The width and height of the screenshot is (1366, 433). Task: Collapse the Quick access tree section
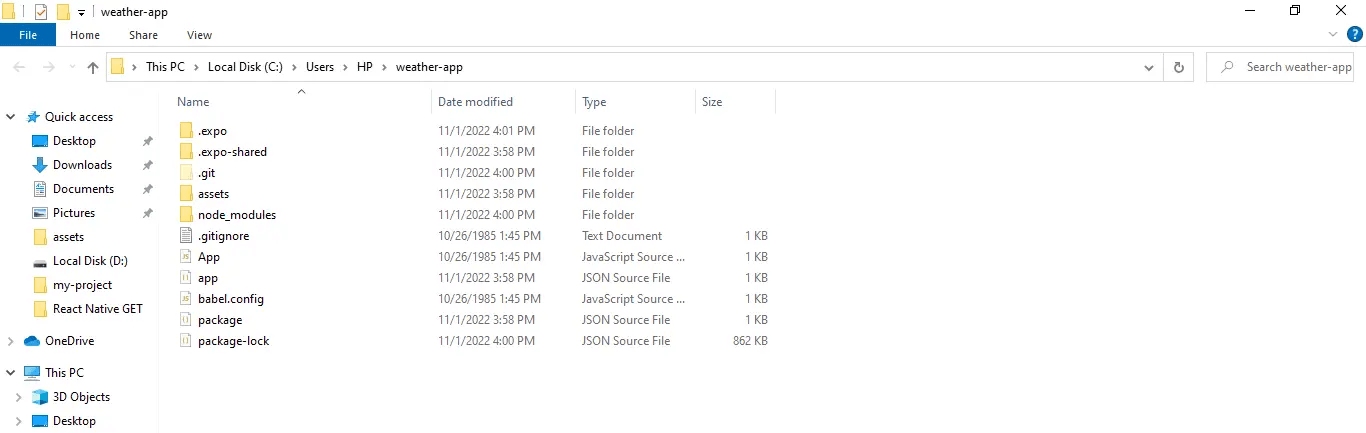tap(11, 117)
